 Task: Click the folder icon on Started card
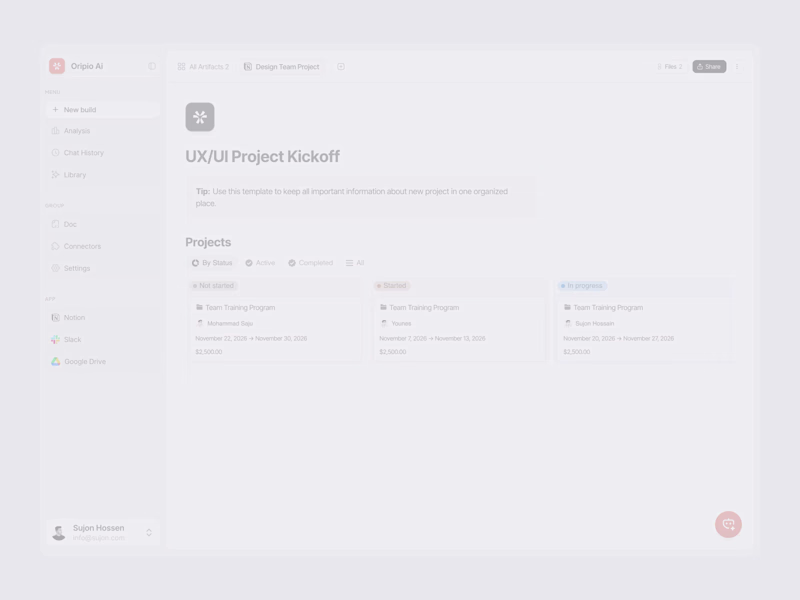click(383, 307)
